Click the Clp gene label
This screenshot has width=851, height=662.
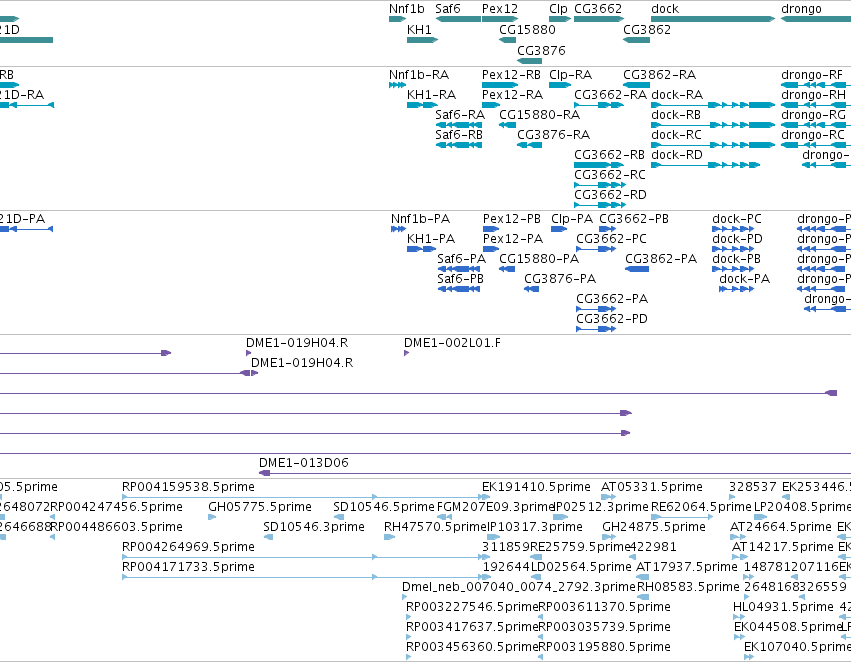coord(558,9)
